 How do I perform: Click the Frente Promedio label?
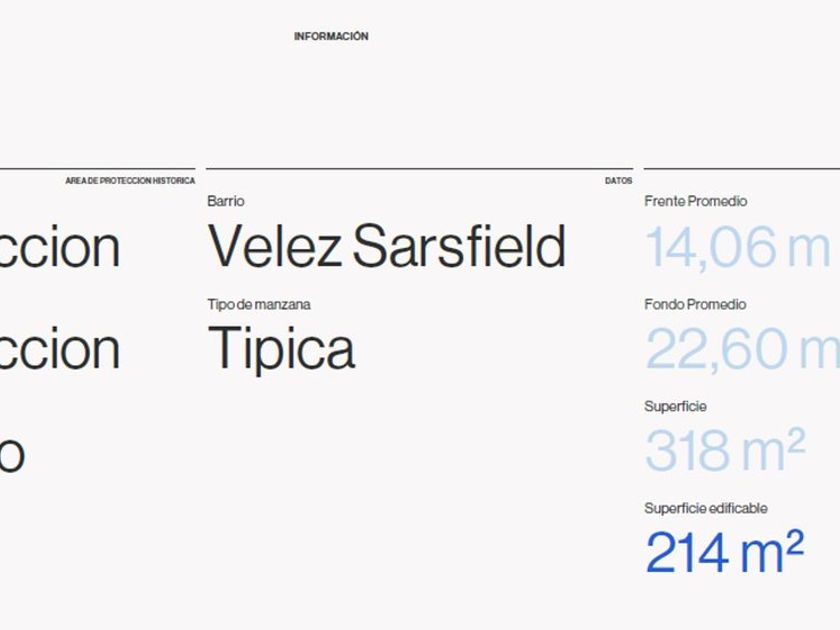click(x=695, y=201)
